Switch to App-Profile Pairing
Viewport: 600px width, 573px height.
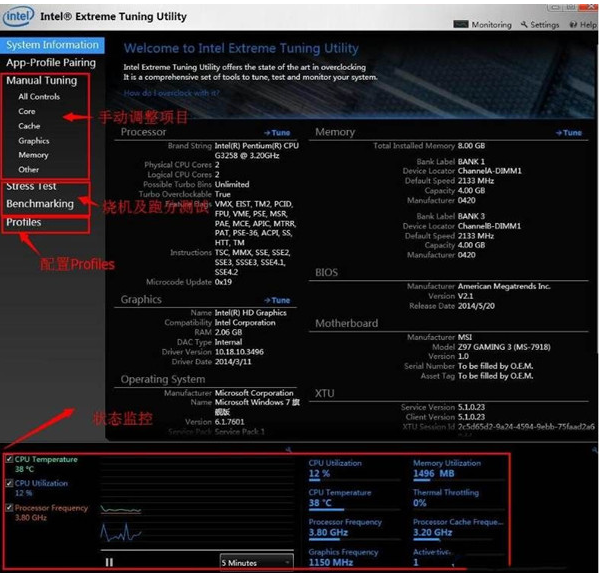tap(51, 61)
